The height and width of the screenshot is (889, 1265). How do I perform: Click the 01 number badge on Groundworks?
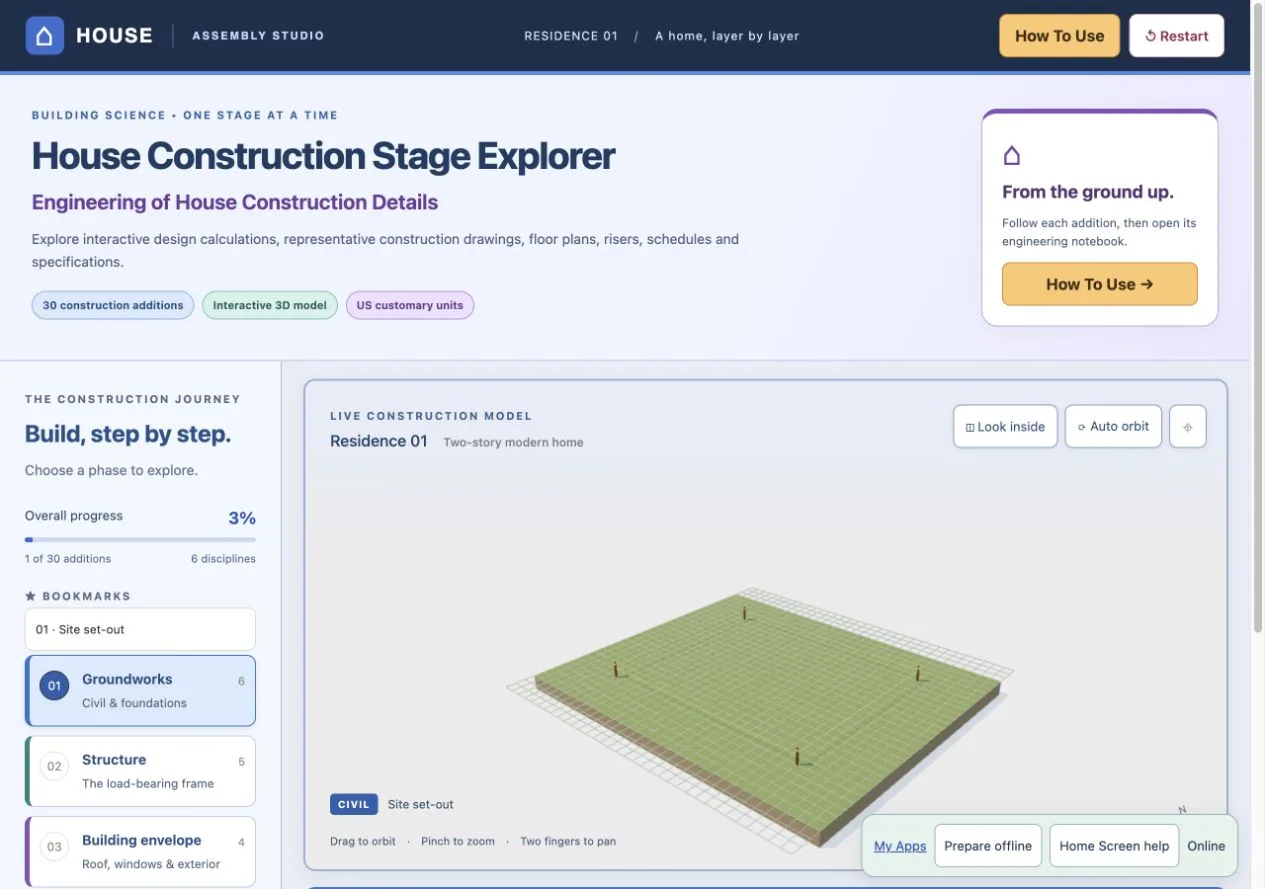[54, 686]
